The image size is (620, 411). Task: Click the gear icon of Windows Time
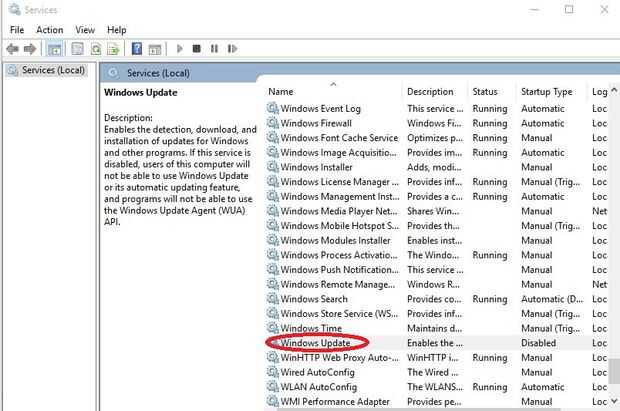click(x=272, y=327)
